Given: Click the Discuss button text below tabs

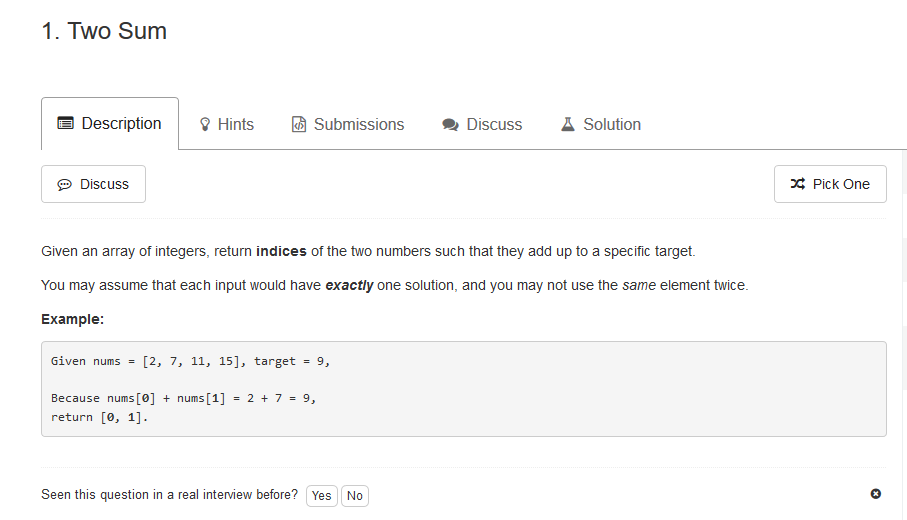Looking at the screenshot, I should [104, 184].
